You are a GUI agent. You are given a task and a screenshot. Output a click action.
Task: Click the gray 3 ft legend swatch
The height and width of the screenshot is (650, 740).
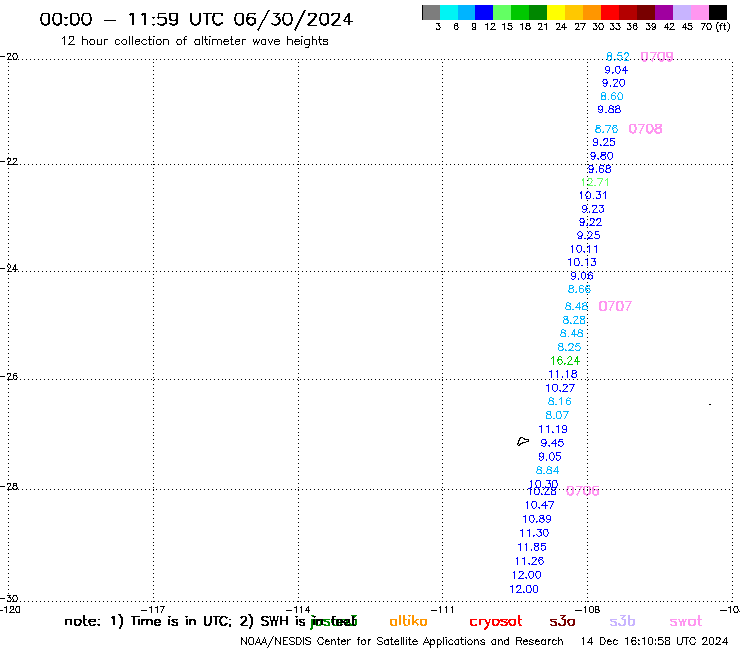(x=431, y=12)
